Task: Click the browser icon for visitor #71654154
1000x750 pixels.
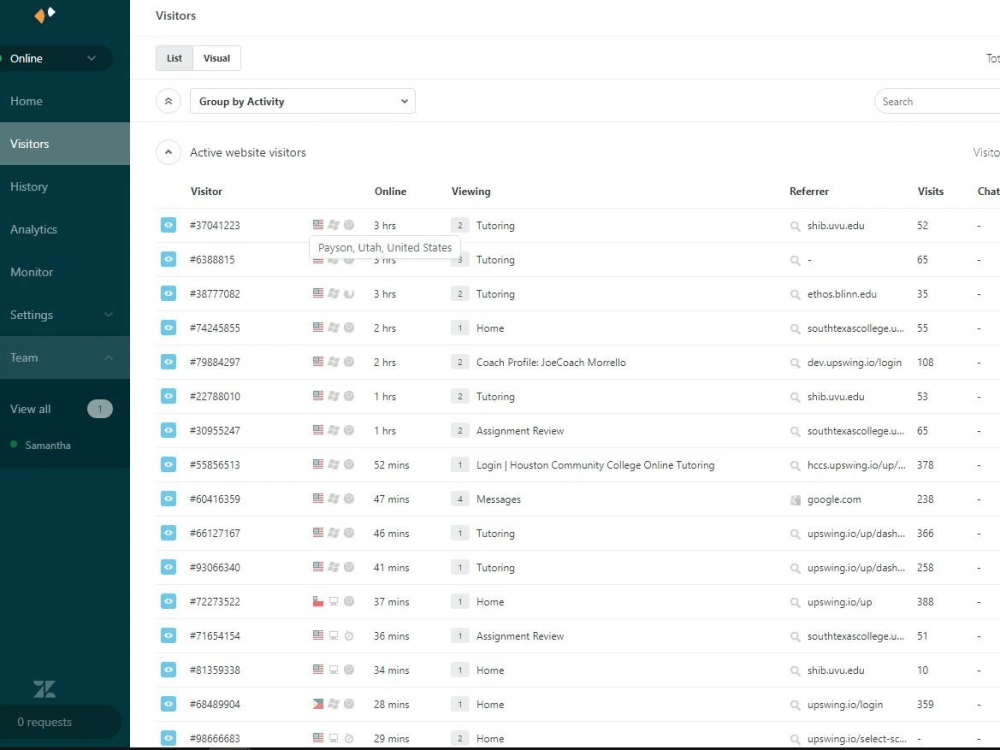Action: click(x=349, y=635)
